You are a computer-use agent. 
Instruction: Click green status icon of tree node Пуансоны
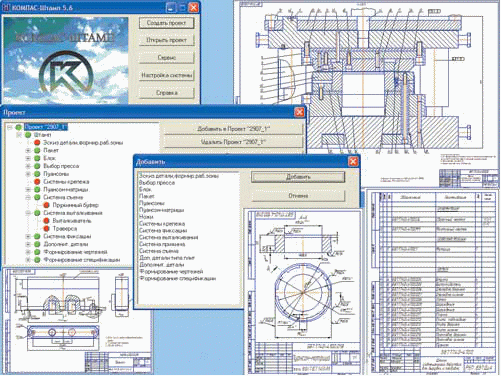(x=37, y=174)
